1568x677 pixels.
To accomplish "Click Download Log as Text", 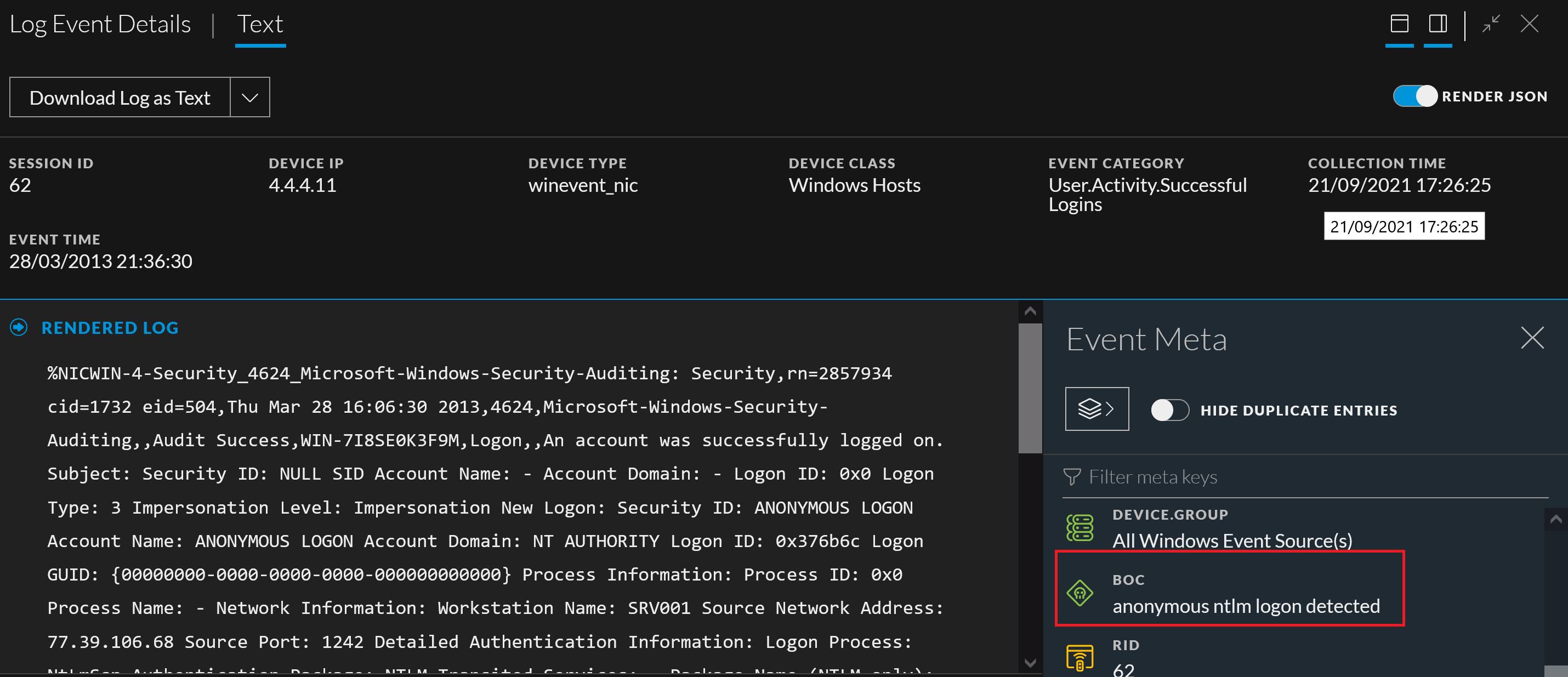I will tap(120, 97).
